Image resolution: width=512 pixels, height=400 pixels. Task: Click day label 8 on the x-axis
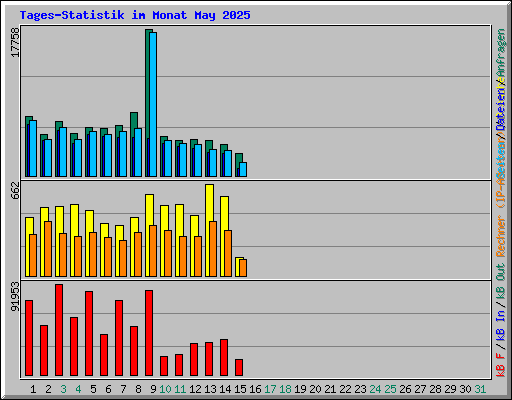138,389
